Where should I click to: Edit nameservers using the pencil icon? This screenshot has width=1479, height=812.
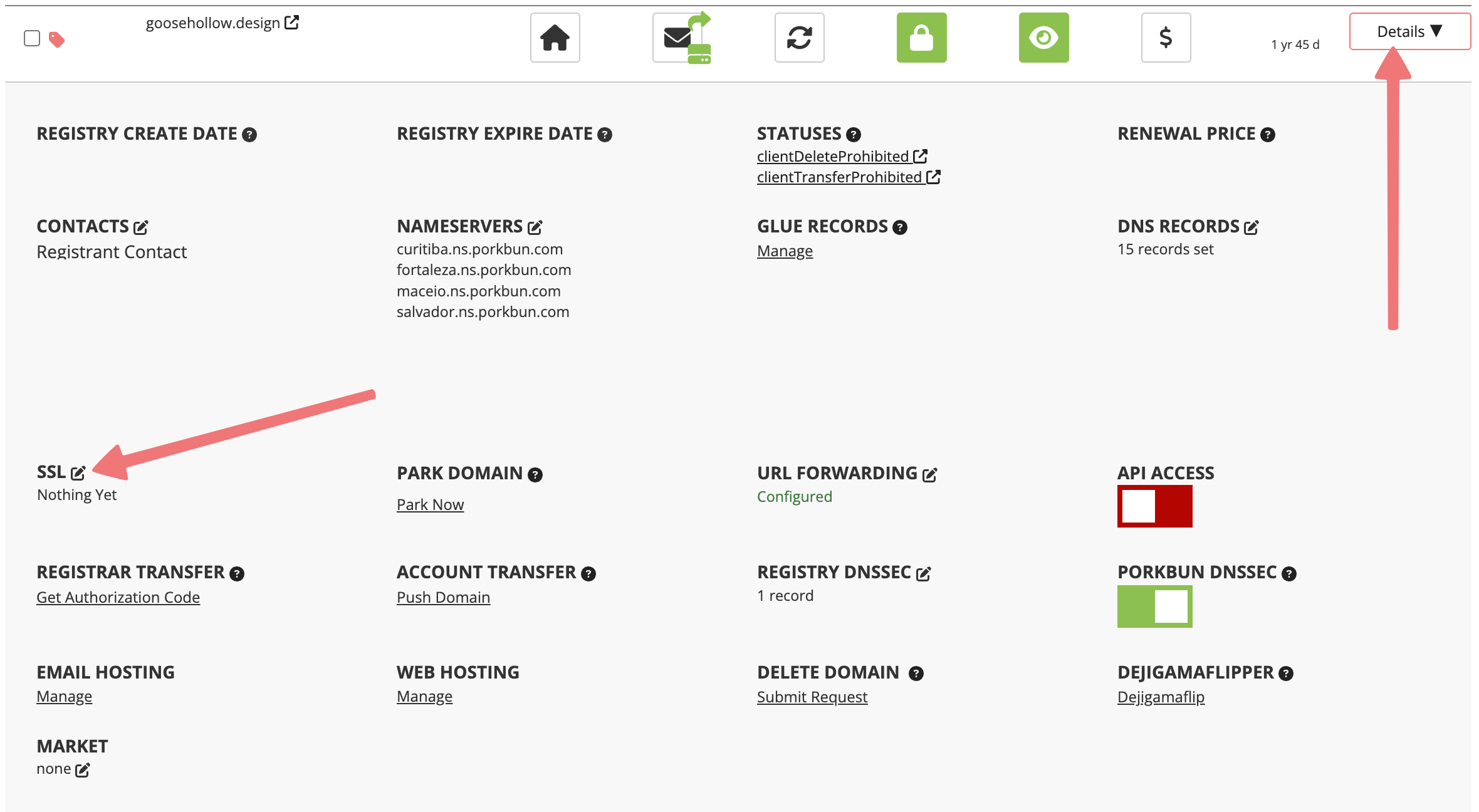pos(535,227)
